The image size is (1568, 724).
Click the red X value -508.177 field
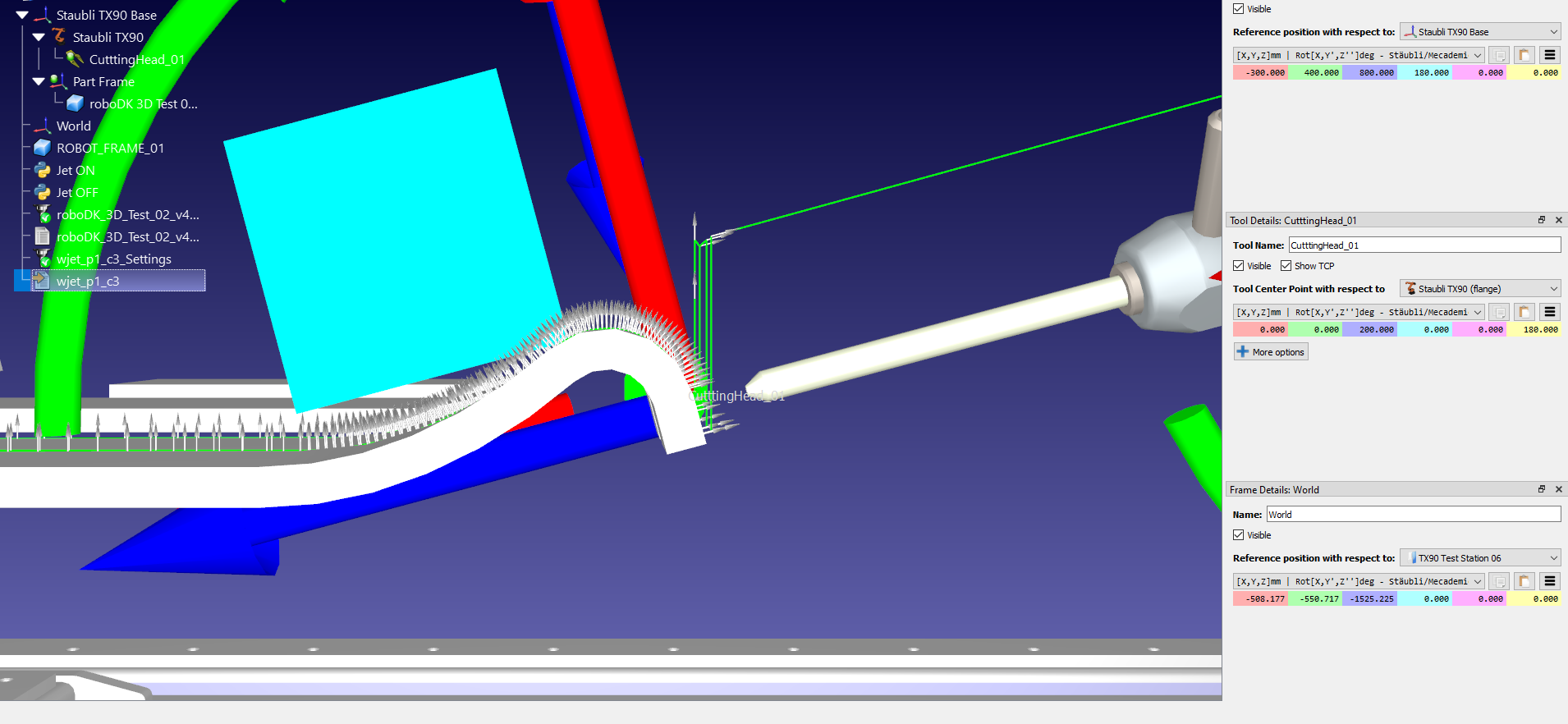[x=1260, y=599]
